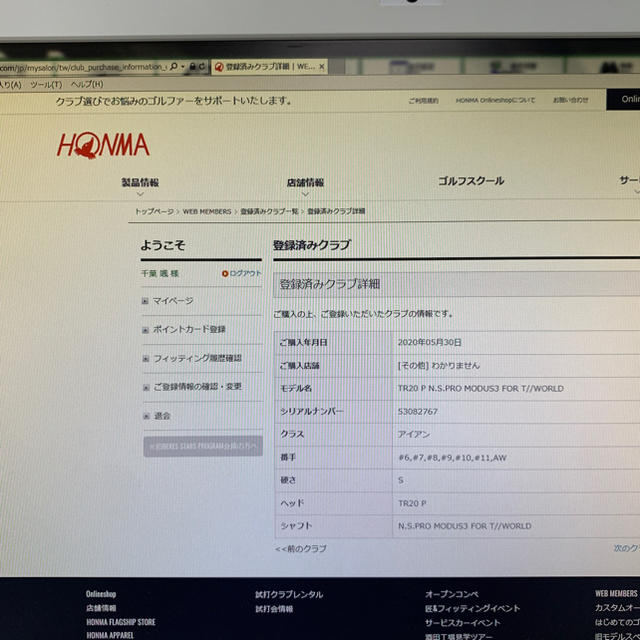Image resolution: width=640 pixels, height=640 pixels.
Task: Click the head value TR20 P
Action: [412, 503]
